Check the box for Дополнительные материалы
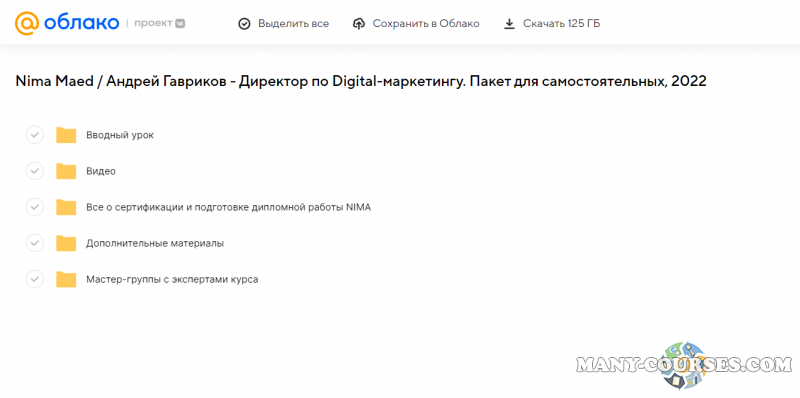 click(x=35, y=243)
